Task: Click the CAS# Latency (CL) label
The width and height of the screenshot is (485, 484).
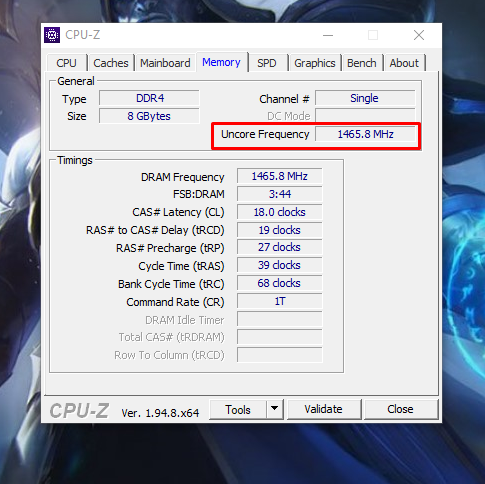Action: 178,212
